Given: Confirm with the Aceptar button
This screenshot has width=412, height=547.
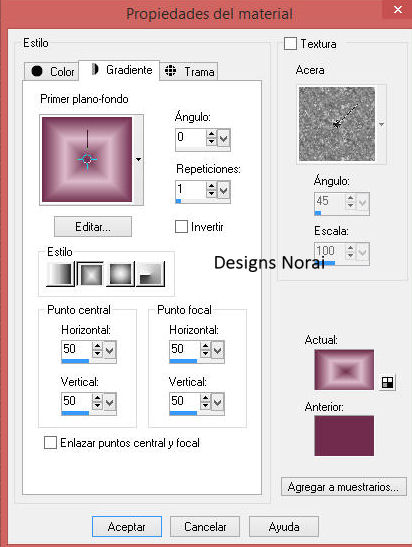Looking at the screenshot, I should click(x=127, y=526).
